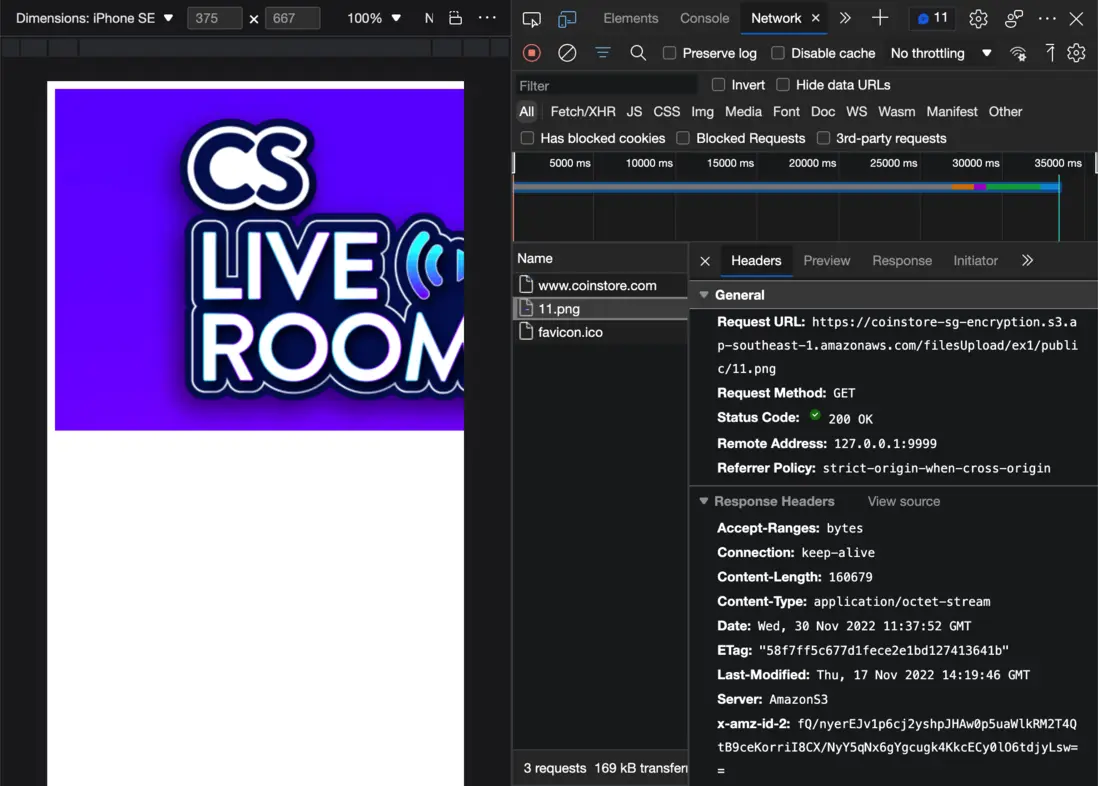Open the iPhone SE dimensions dropdown
The image size is (1098, 786).
[x=95, y=18]
